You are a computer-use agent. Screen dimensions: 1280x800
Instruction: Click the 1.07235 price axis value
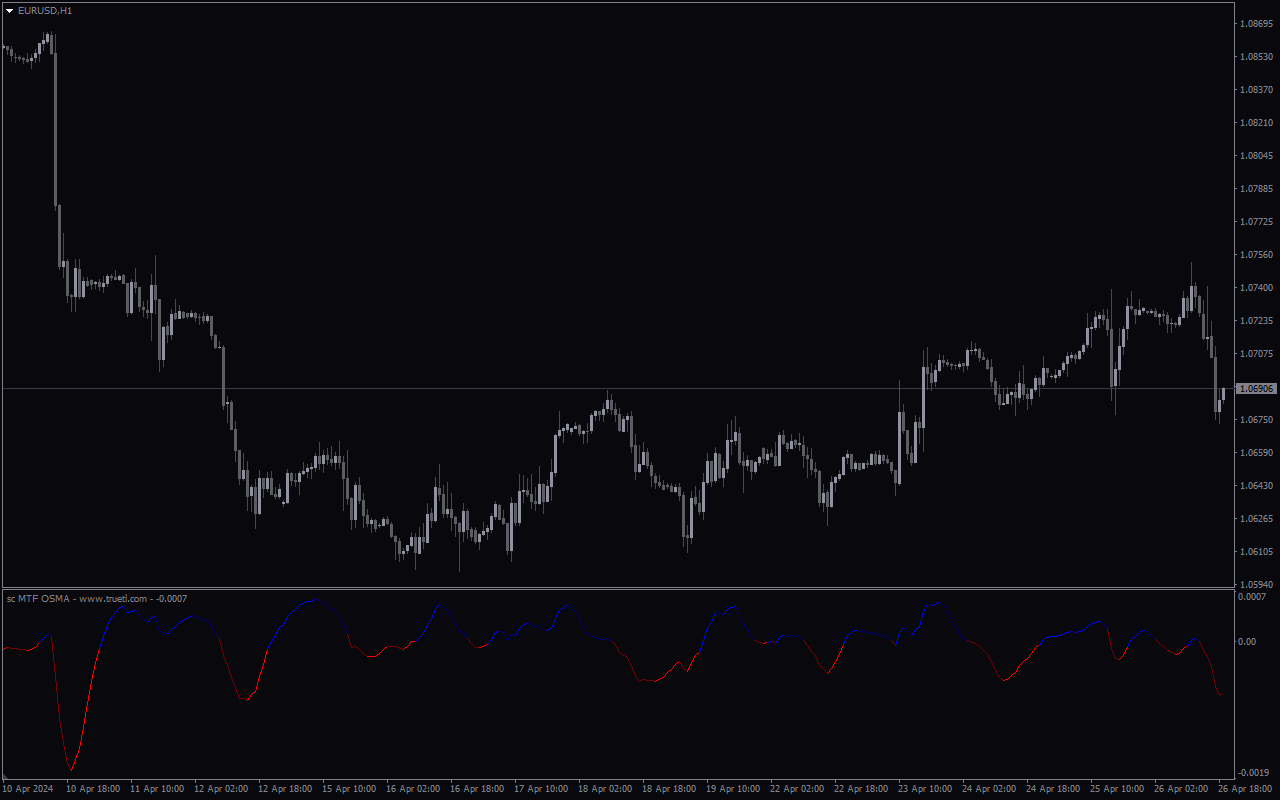point(1257,320)
